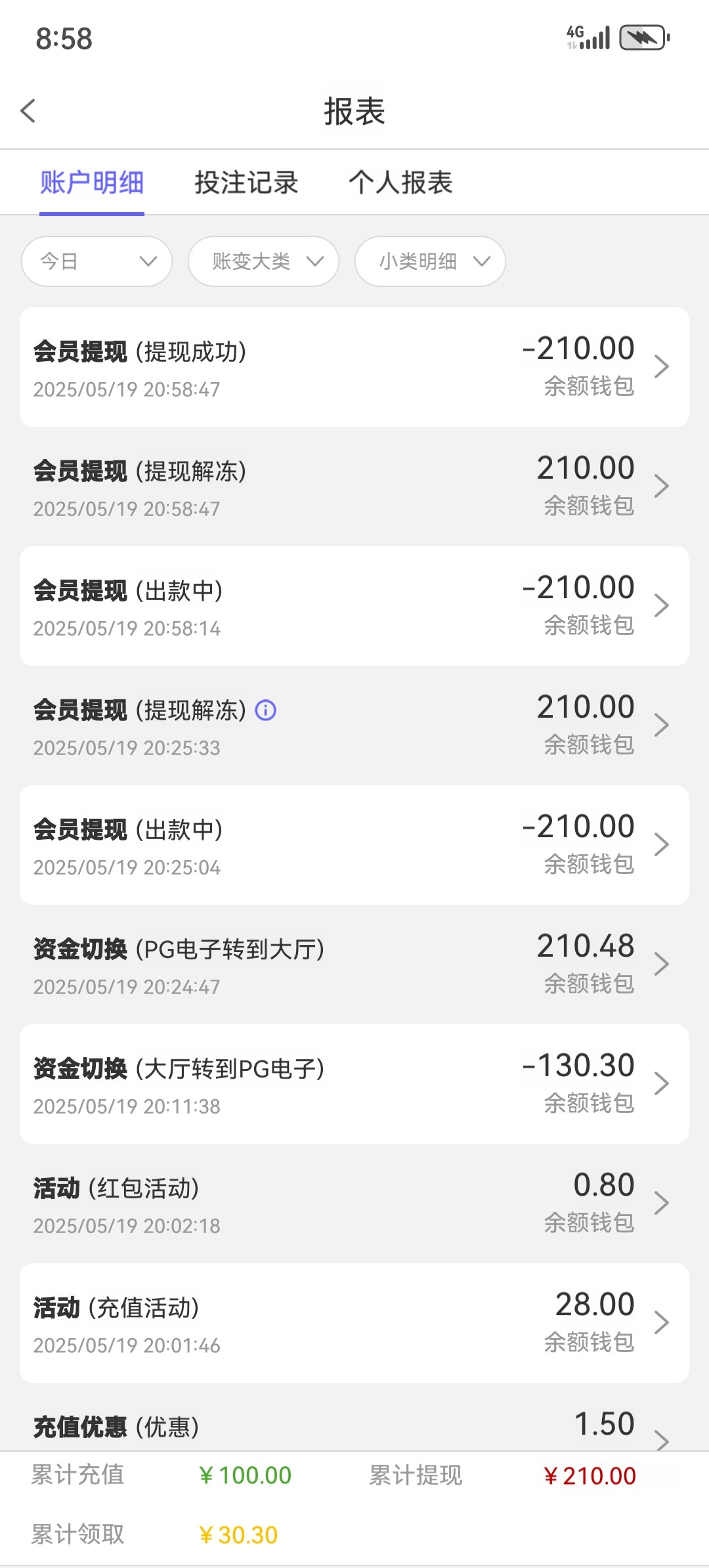Screen dimensions: 709x1568
Task: Tap the 累计提现 ¥210.00 total
Action: click(x=590, y=1476)
